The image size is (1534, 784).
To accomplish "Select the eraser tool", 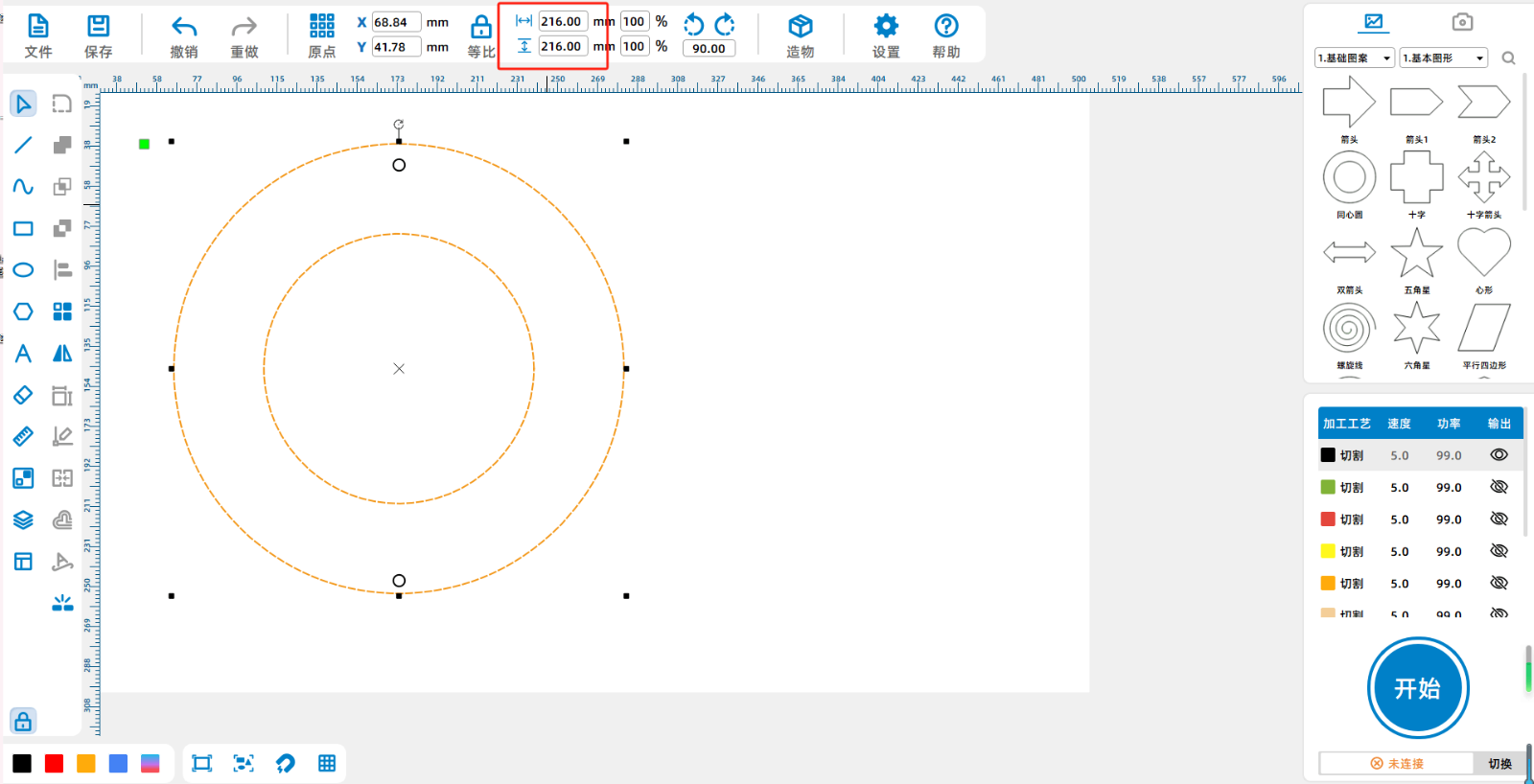I will [23, 395].
